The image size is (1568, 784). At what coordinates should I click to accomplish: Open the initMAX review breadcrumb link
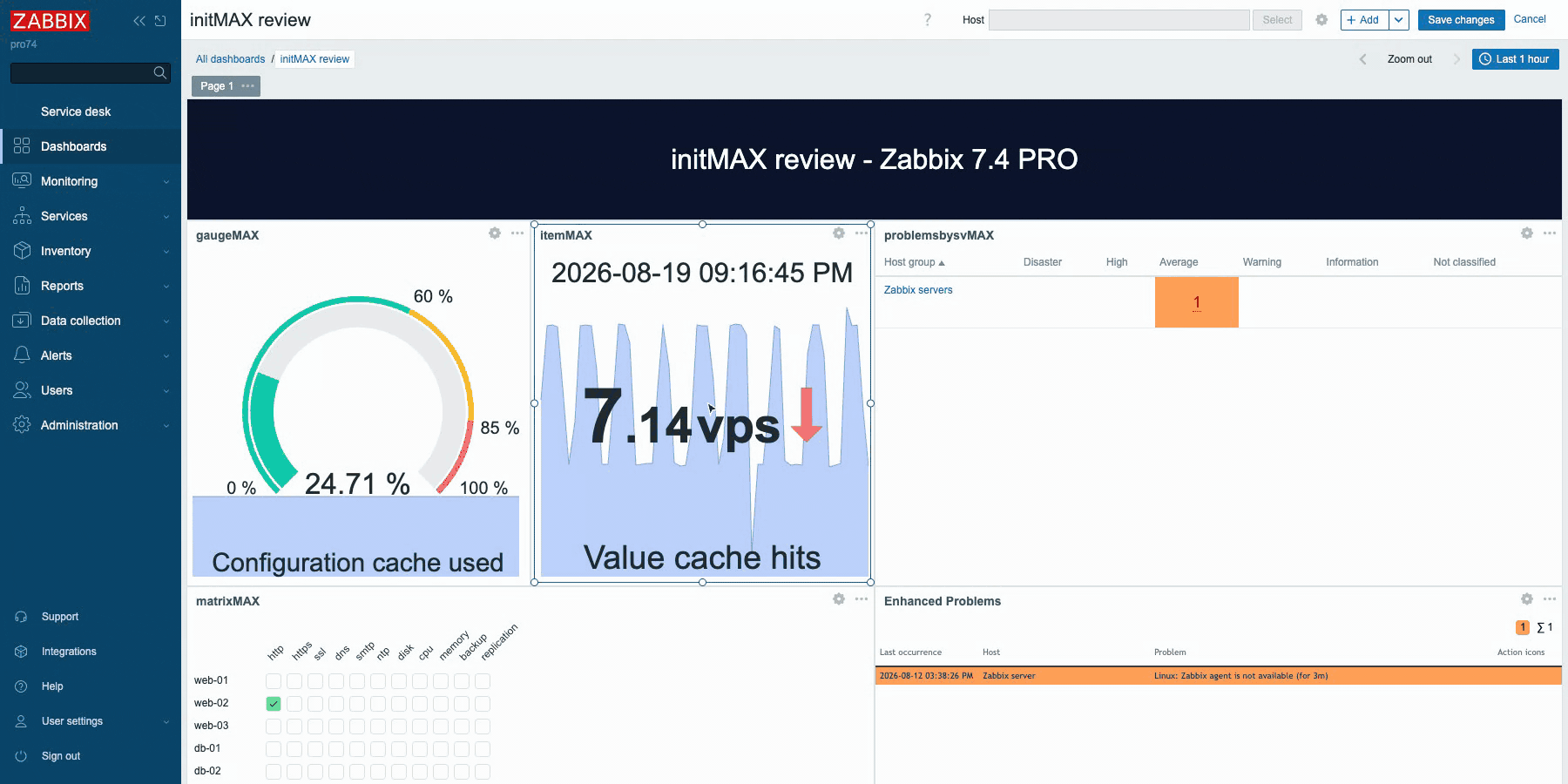point(314,59)
